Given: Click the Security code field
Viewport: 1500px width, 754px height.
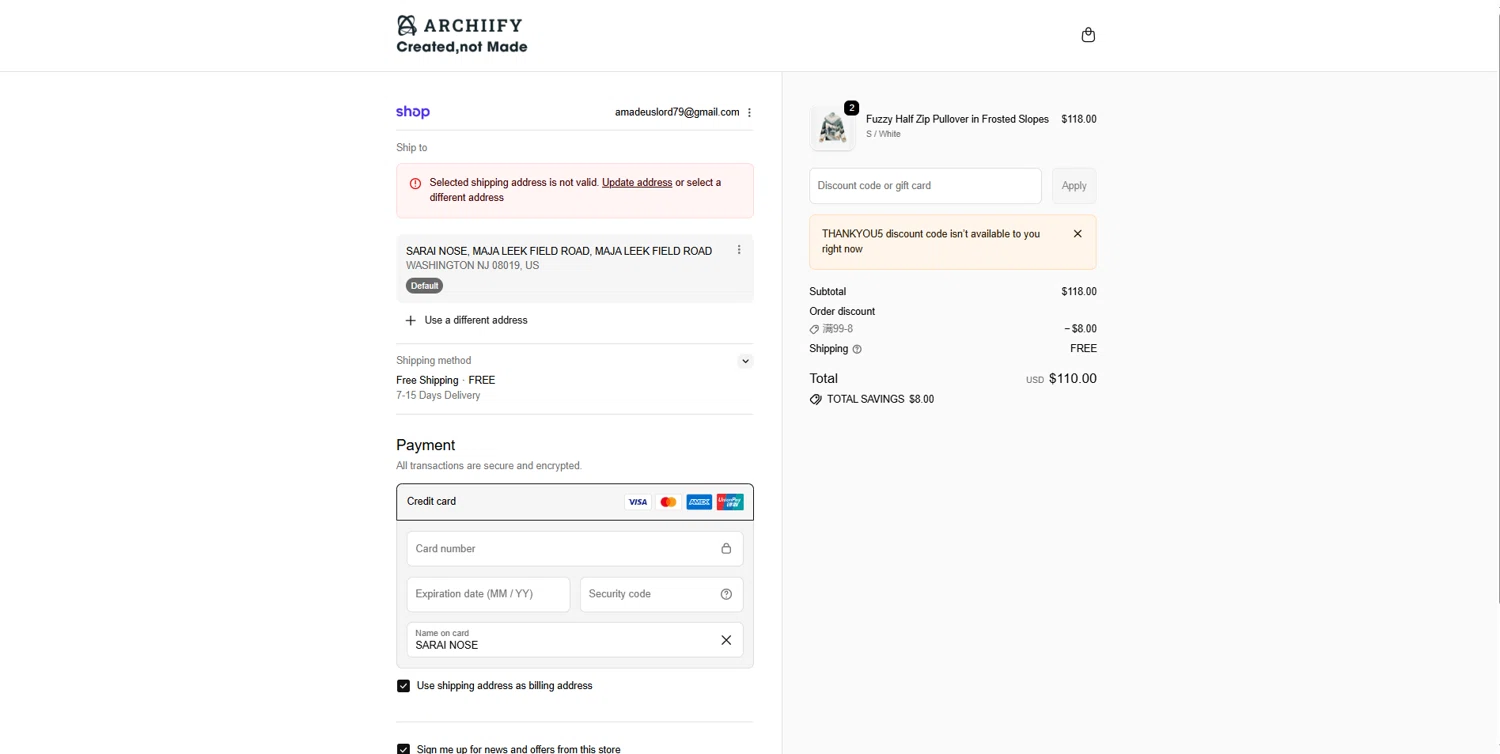Looking at the screenshot, I should point(662,594).
